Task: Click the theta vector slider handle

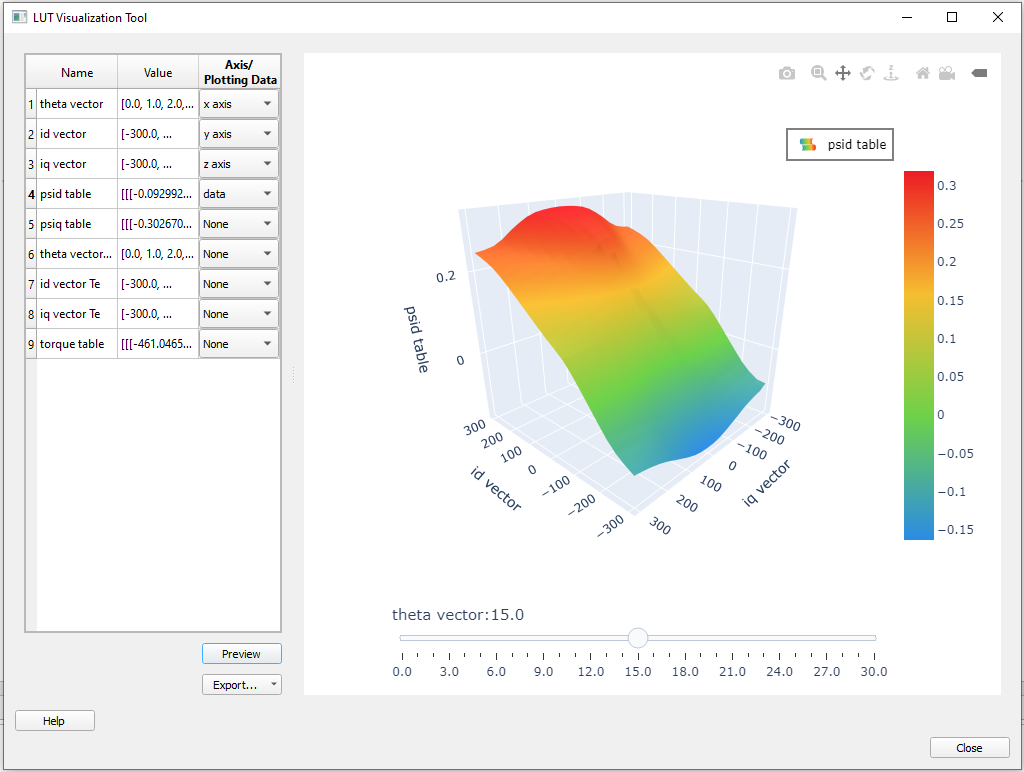Action: 638,638
